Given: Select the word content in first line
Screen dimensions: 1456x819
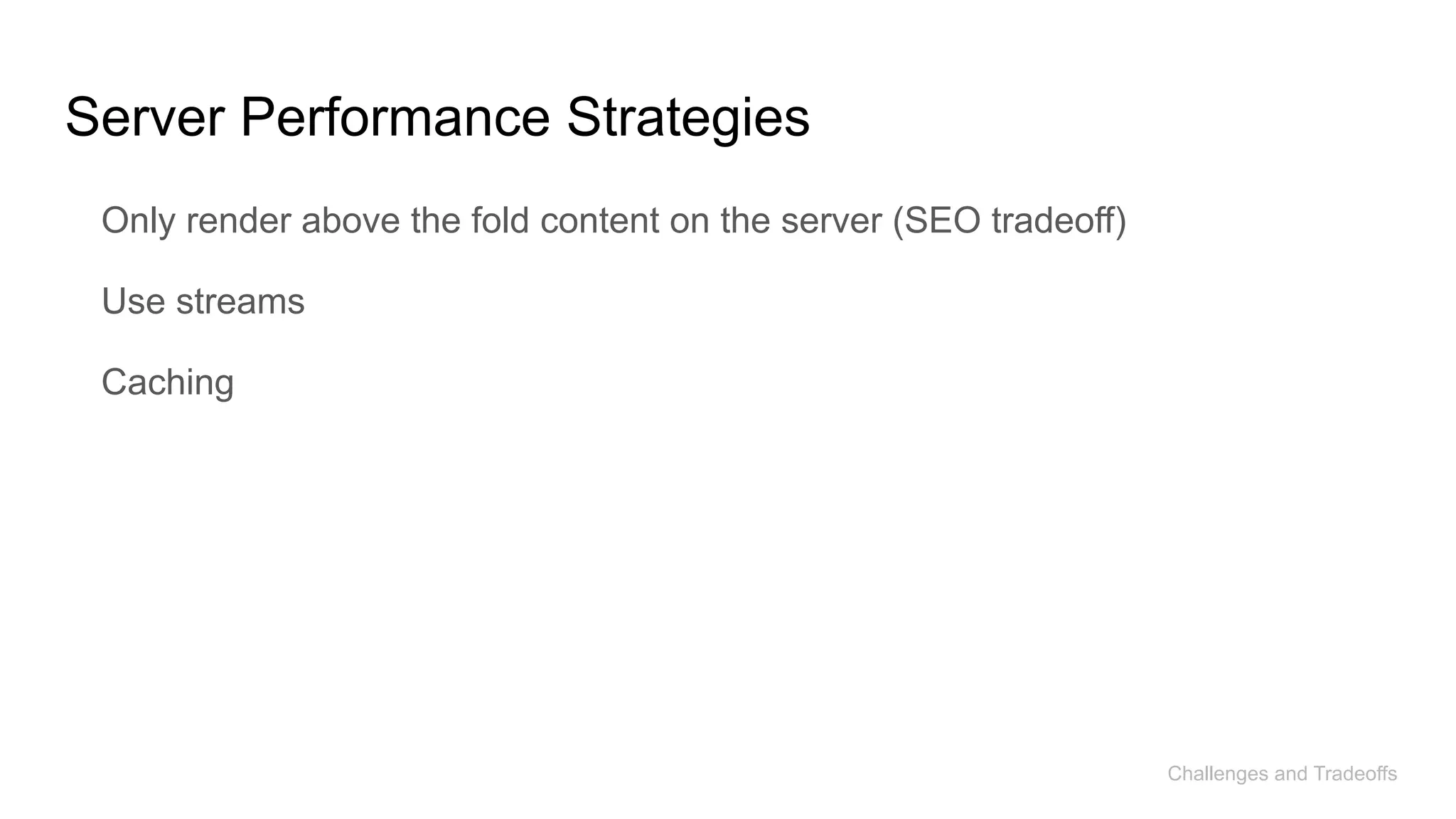Looking at the screenshot, I should click(x=599, y=220).
